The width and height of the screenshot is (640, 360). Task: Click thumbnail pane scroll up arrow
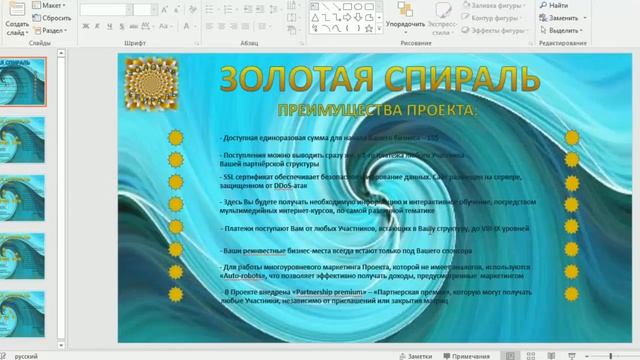tap(61, 53)
